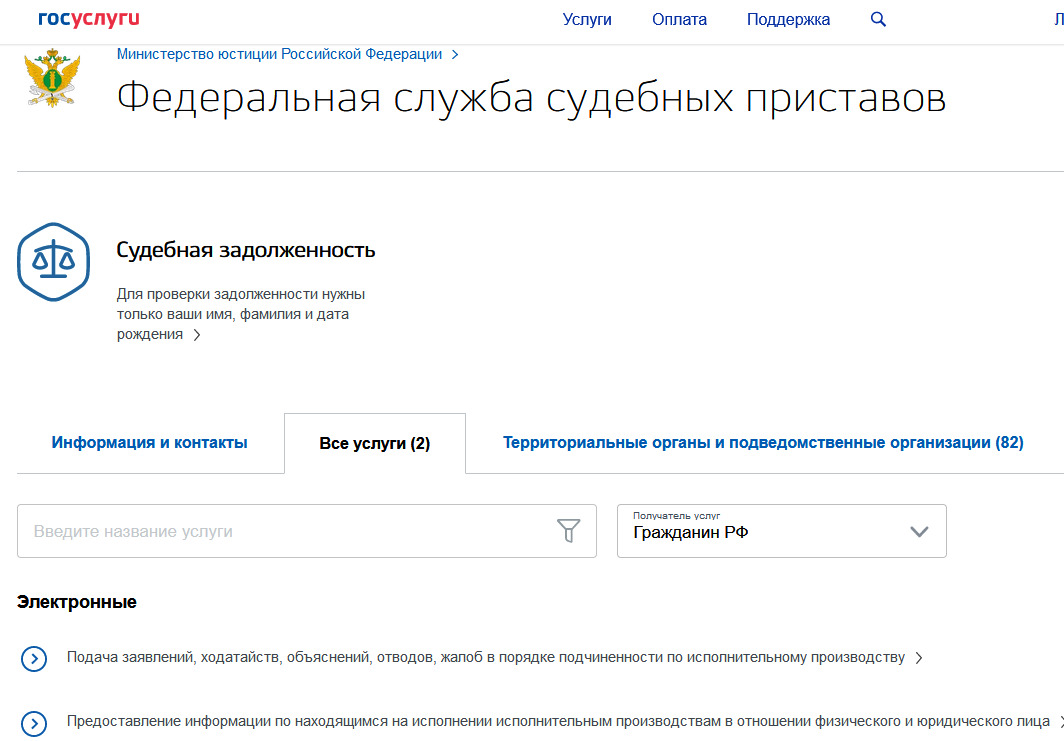Switch to Информация и контакты tab
Viewport: 1064px width, 741px height.
tap(149, 442)
